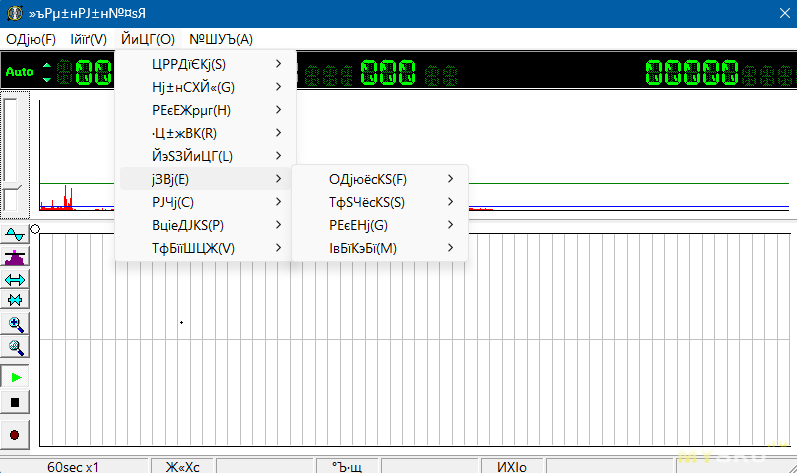This screenshot has width=797, height=473.
Task: Select the (H) menu item
Action: point(205,110)
